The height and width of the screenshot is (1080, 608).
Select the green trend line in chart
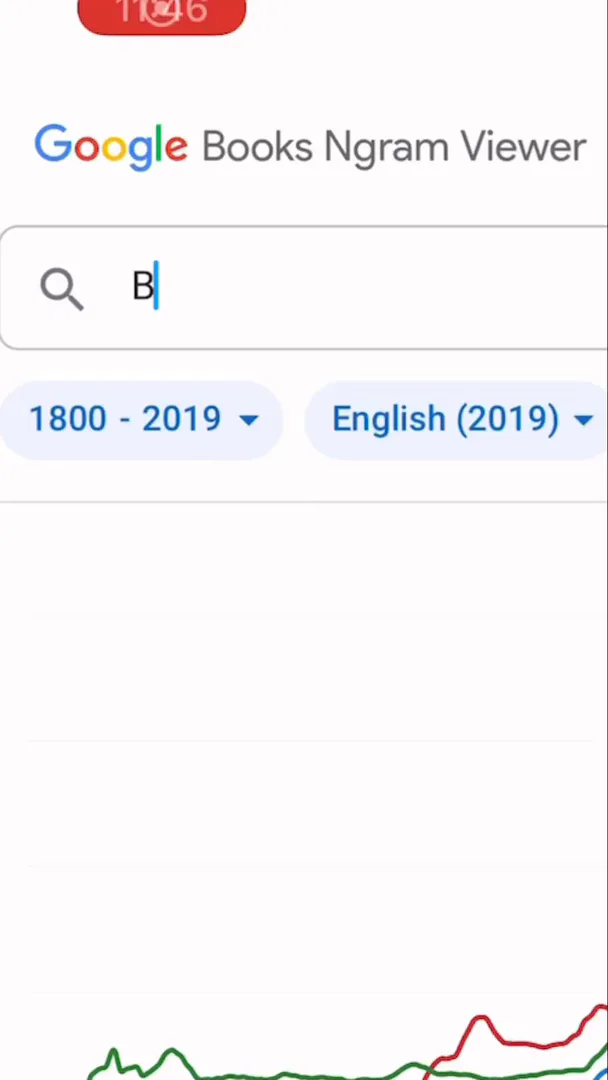click(x=300, y=1073)
